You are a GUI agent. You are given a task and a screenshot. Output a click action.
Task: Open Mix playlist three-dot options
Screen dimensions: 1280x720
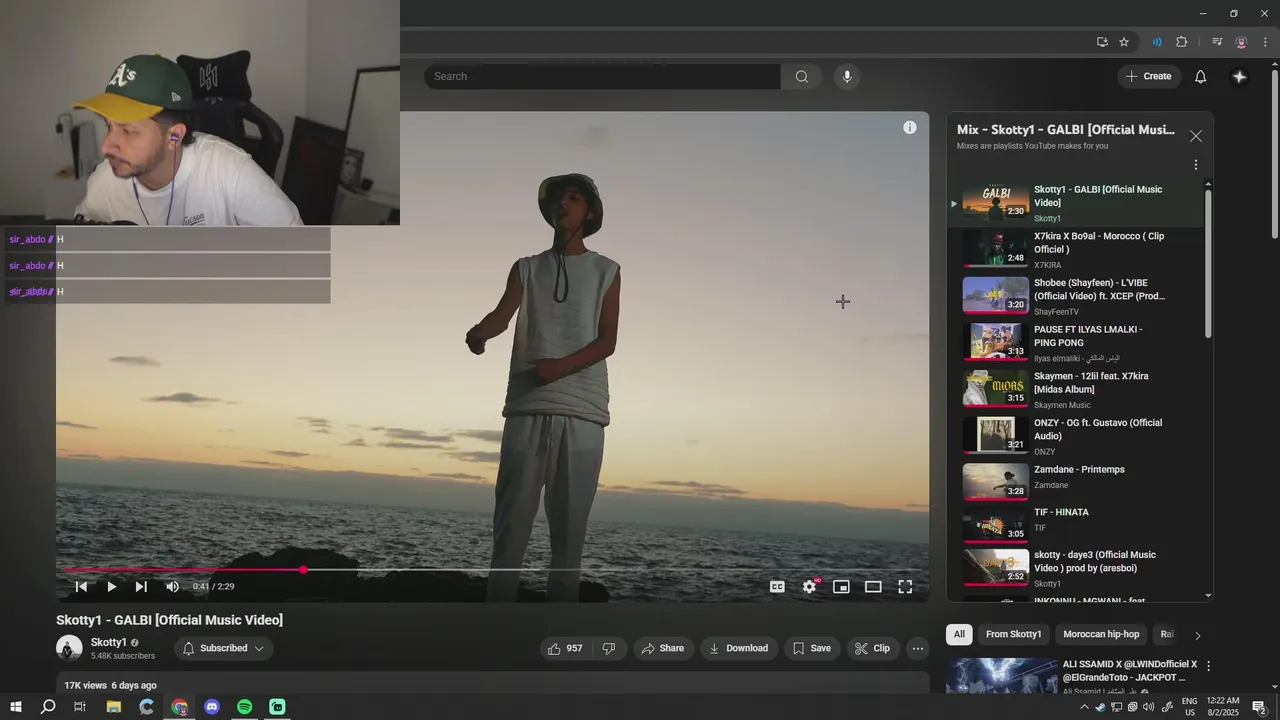click(x=1195, y=165)
